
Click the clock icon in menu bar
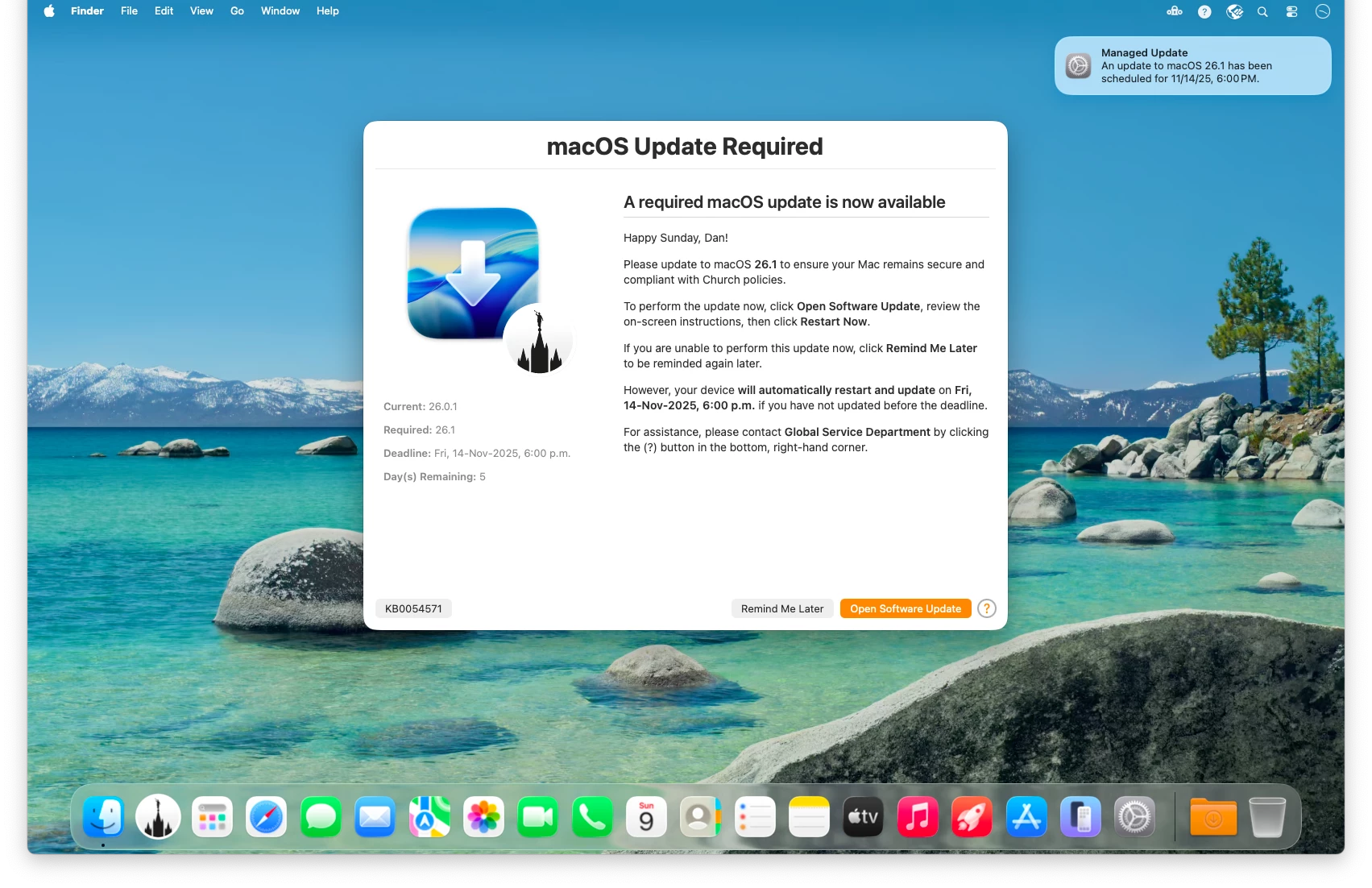pyautogui.click(x=1322, y=11)
